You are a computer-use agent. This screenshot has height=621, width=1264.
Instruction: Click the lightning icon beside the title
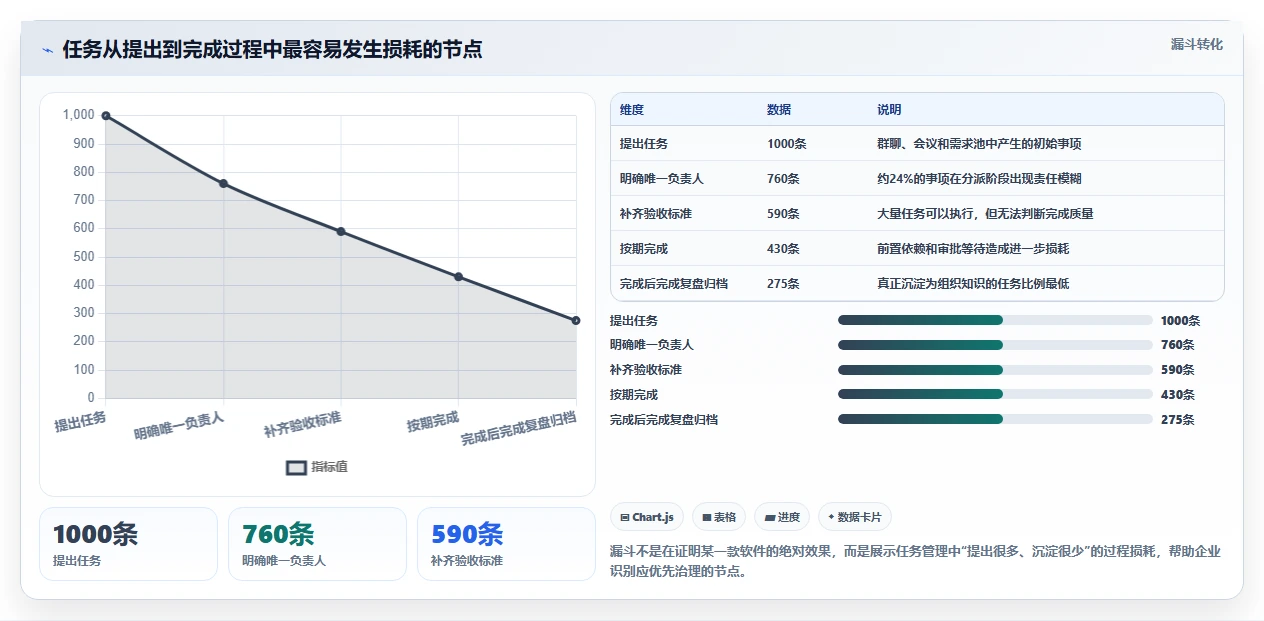(47, 50)
